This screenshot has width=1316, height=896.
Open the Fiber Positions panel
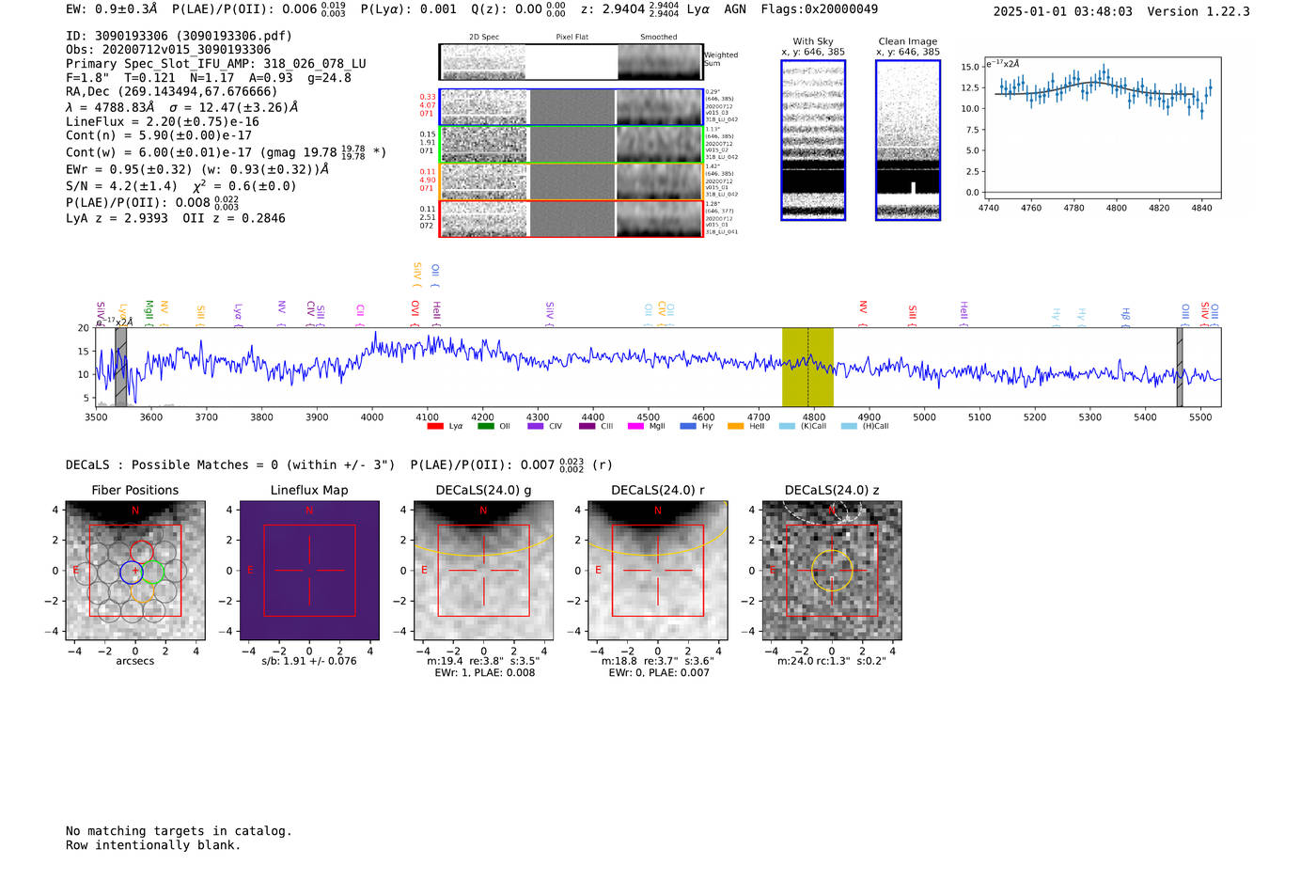click(135, 570)
